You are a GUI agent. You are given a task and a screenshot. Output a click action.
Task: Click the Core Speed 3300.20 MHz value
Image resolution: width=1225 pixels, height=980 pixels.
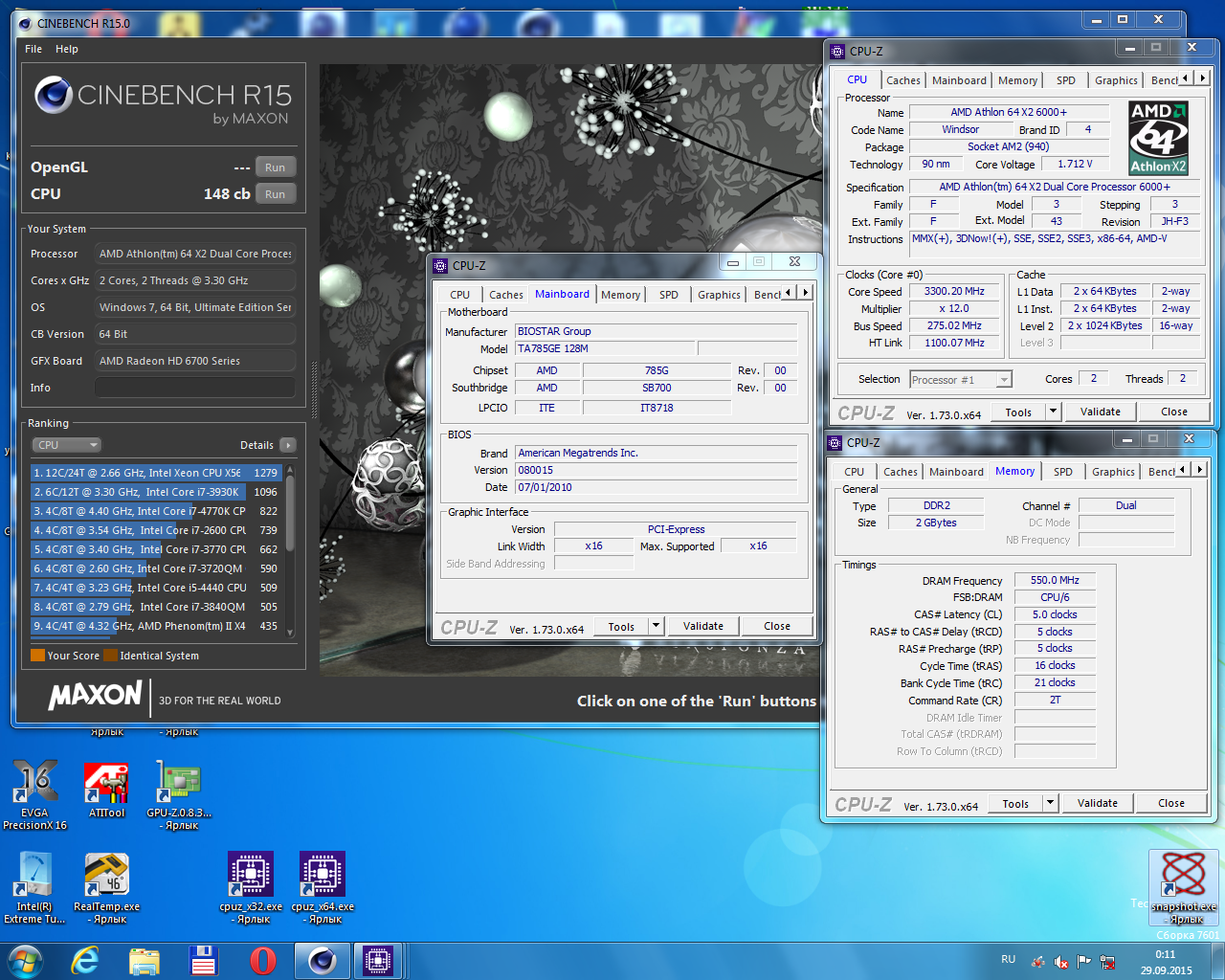[x=954, y=291]
